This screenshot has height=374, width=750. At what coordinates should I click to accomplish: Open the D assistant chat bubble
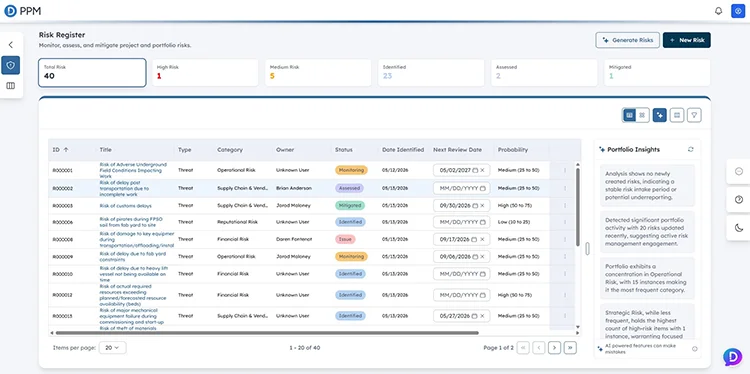coord(732,357)
